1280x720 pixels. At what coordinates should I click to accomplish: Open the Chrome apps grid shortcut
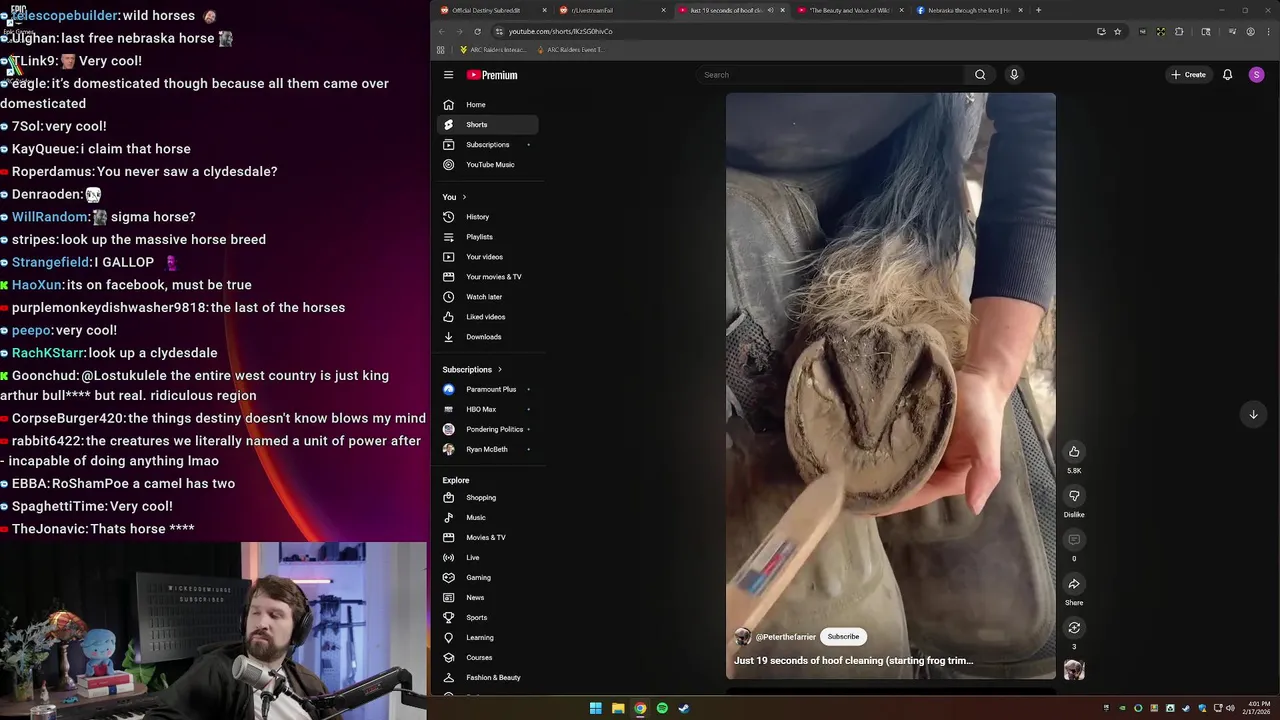click(440, 50)
